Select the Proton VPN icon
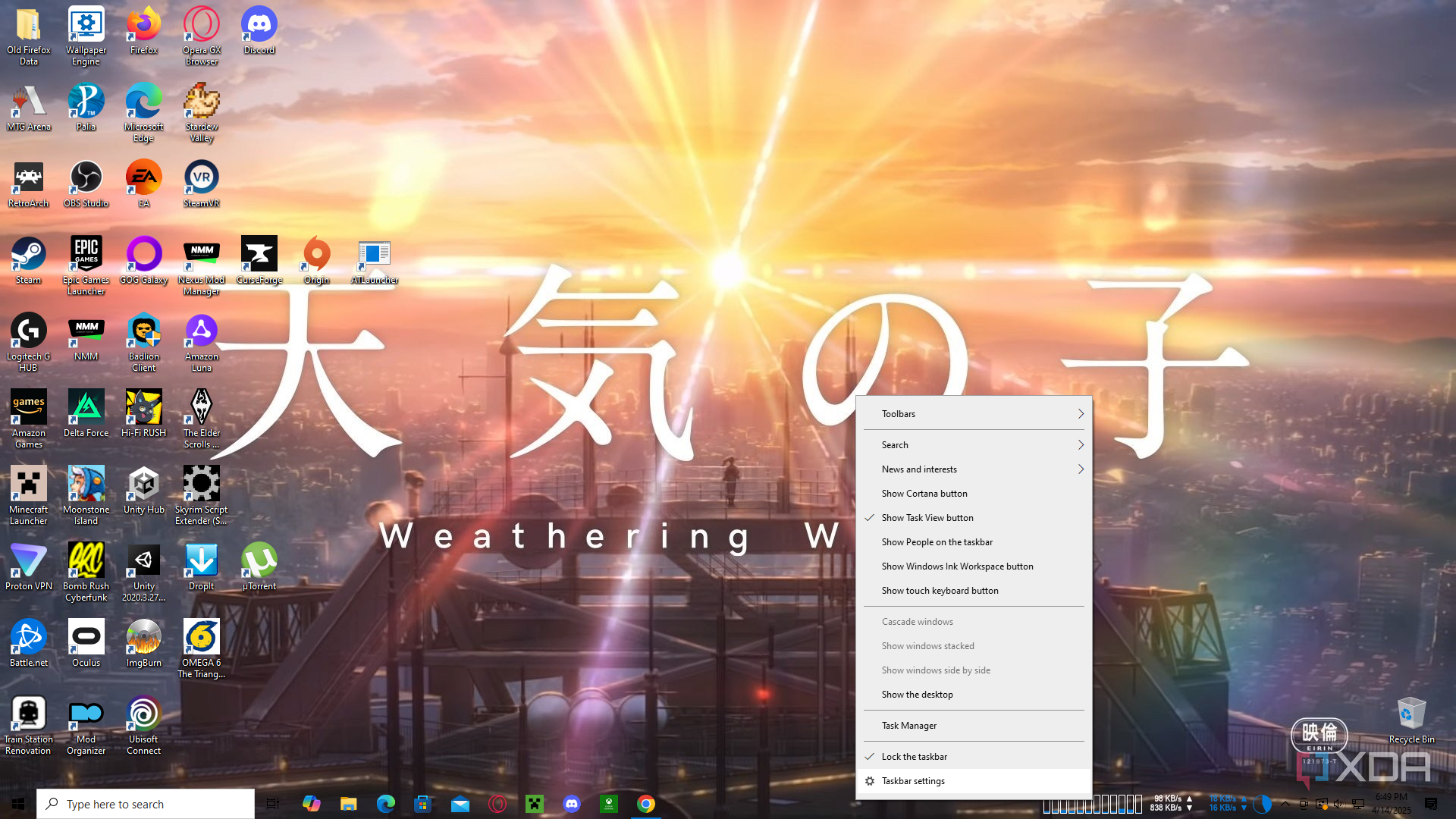Screen dimensions: 1456x819 click(x=29, y=566)
